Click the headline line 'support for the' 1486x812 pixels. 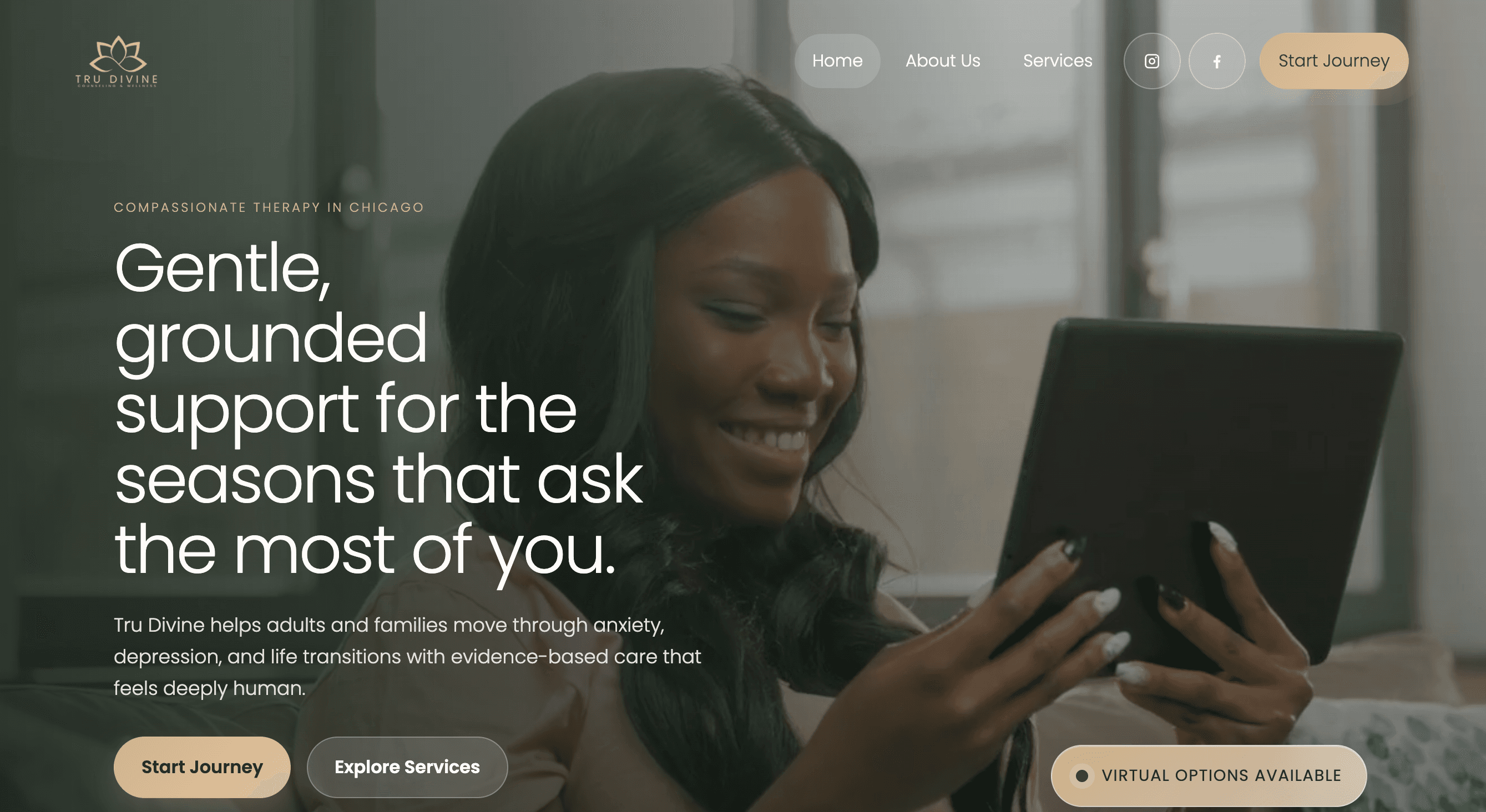tap(346, 409)
